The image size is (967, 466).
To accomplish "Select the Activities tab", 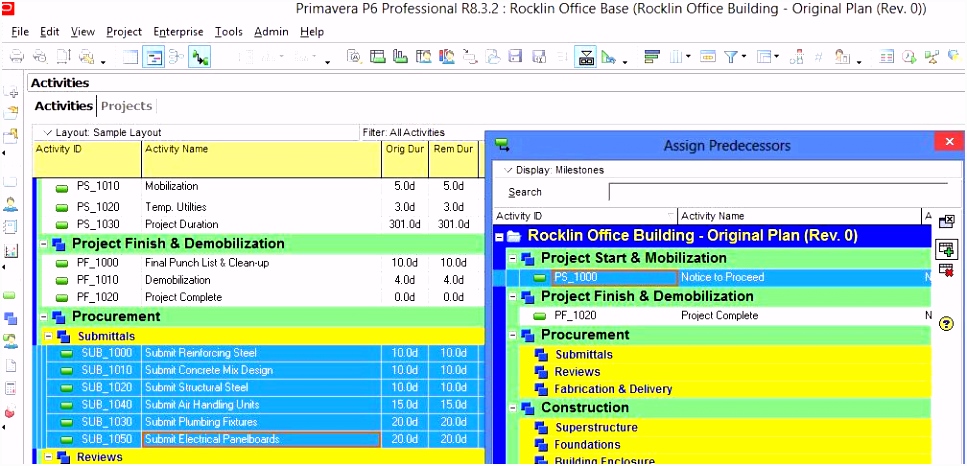I will (x=63, y=106).
